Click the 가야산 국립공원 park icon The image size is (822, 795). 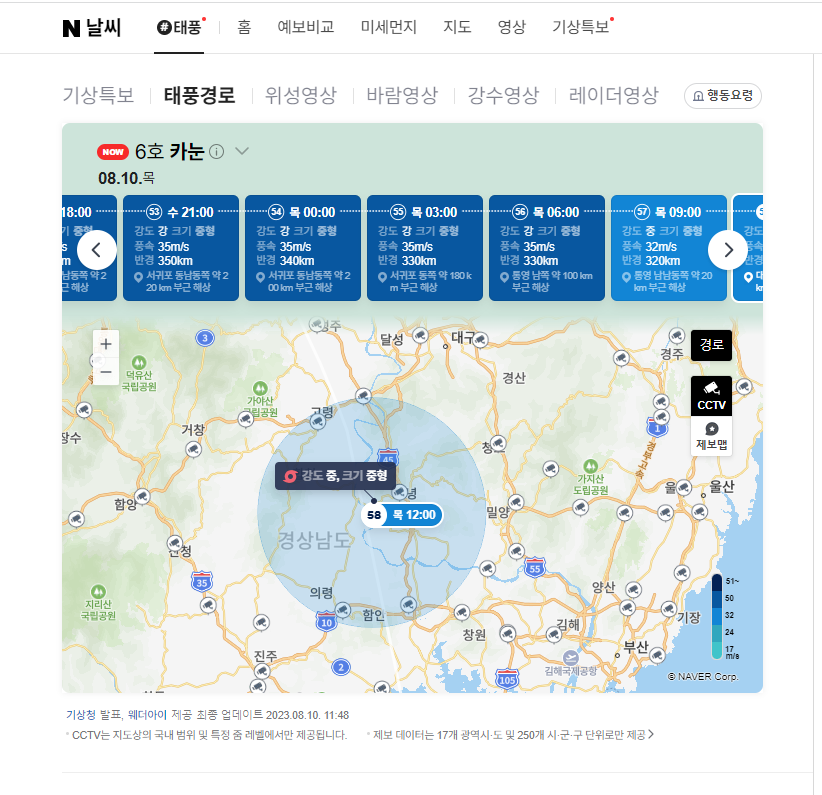(x=260, y=389)
